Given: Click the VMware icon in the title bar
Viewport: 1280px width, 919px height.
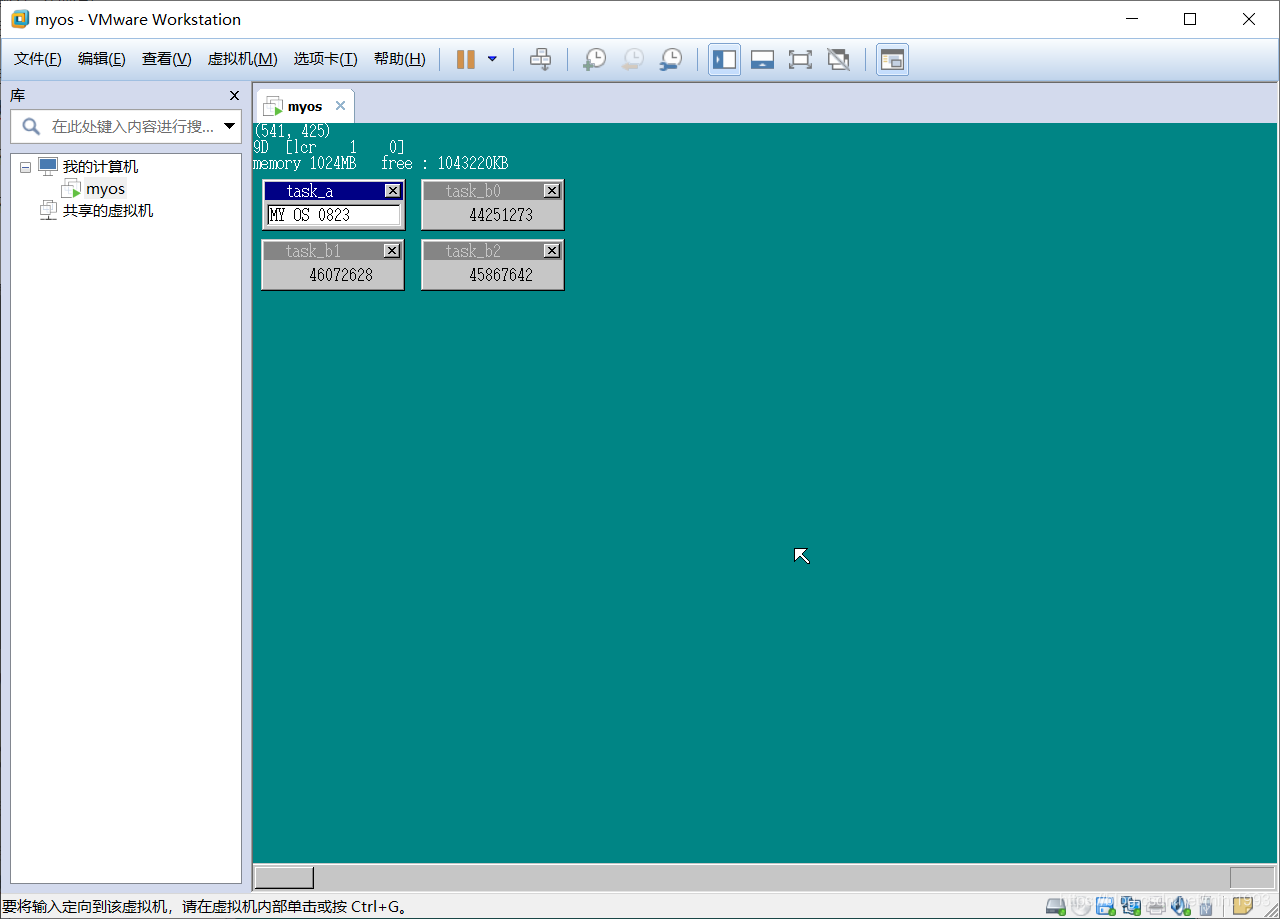Looking at the screenshot, I should 20,19.
